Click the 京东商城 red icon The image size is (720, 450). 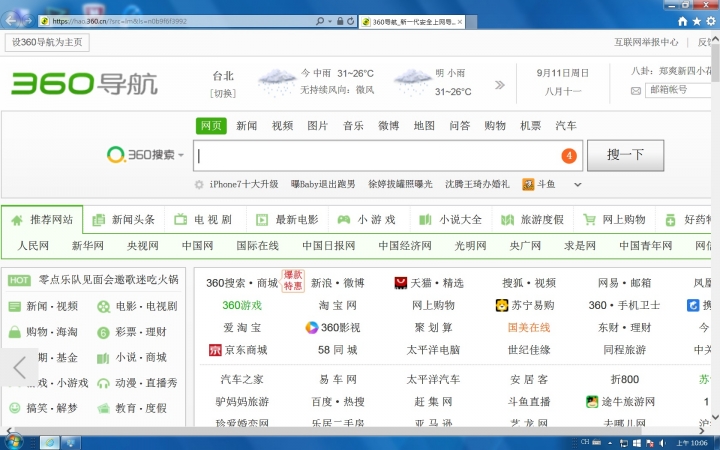(x=215, y=350)
